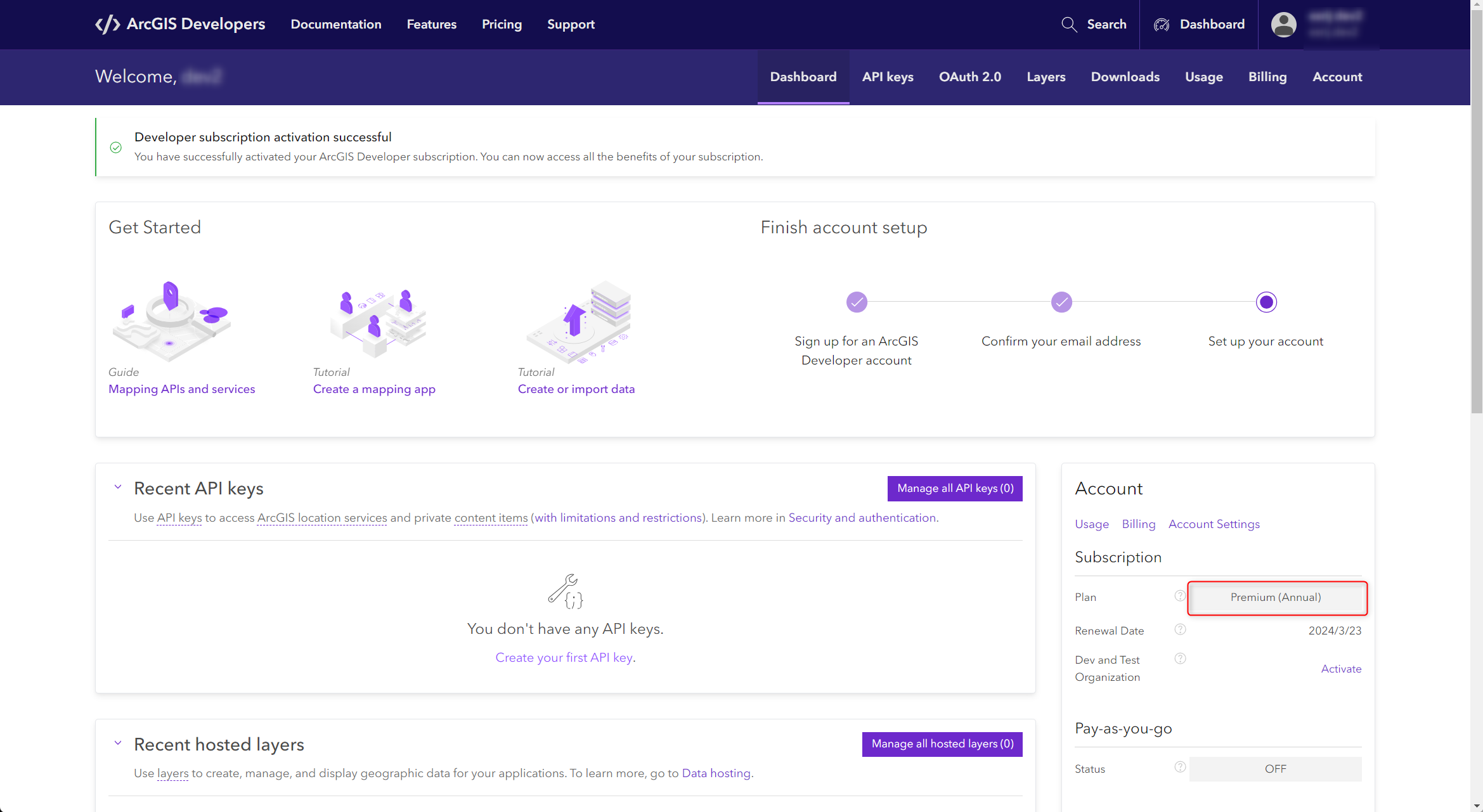Switch to the API keys tab
The width and height of the screenshot is (1483, 812).
[x=888, y=77]
